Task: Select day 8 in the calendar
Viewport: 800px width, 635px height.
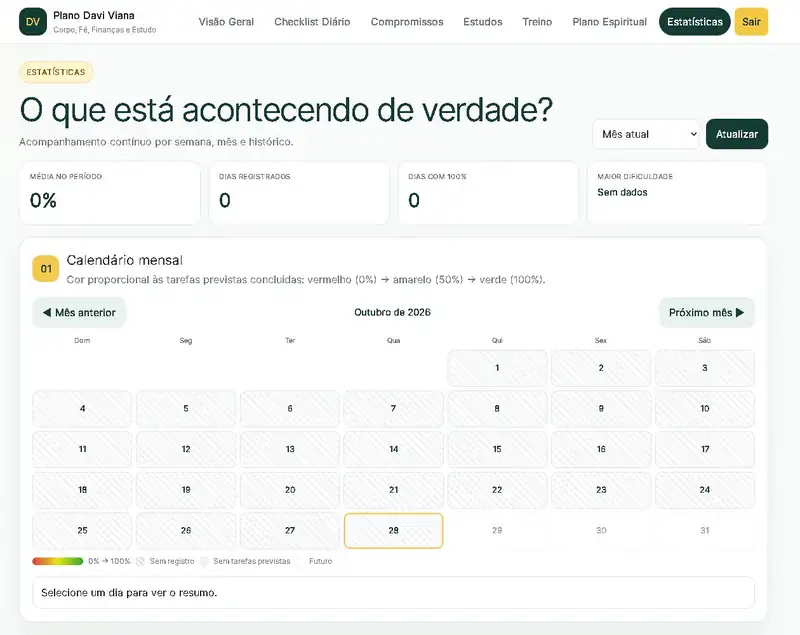Action: coord(497,409)
